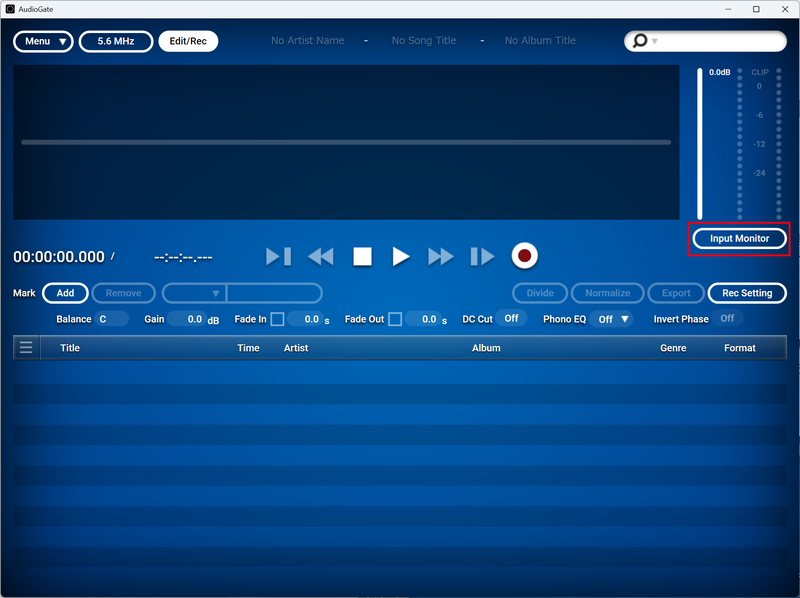Click the Remove mark button
Image resolution: width=800 pixels, height=598 pixels.
point(123,293)
